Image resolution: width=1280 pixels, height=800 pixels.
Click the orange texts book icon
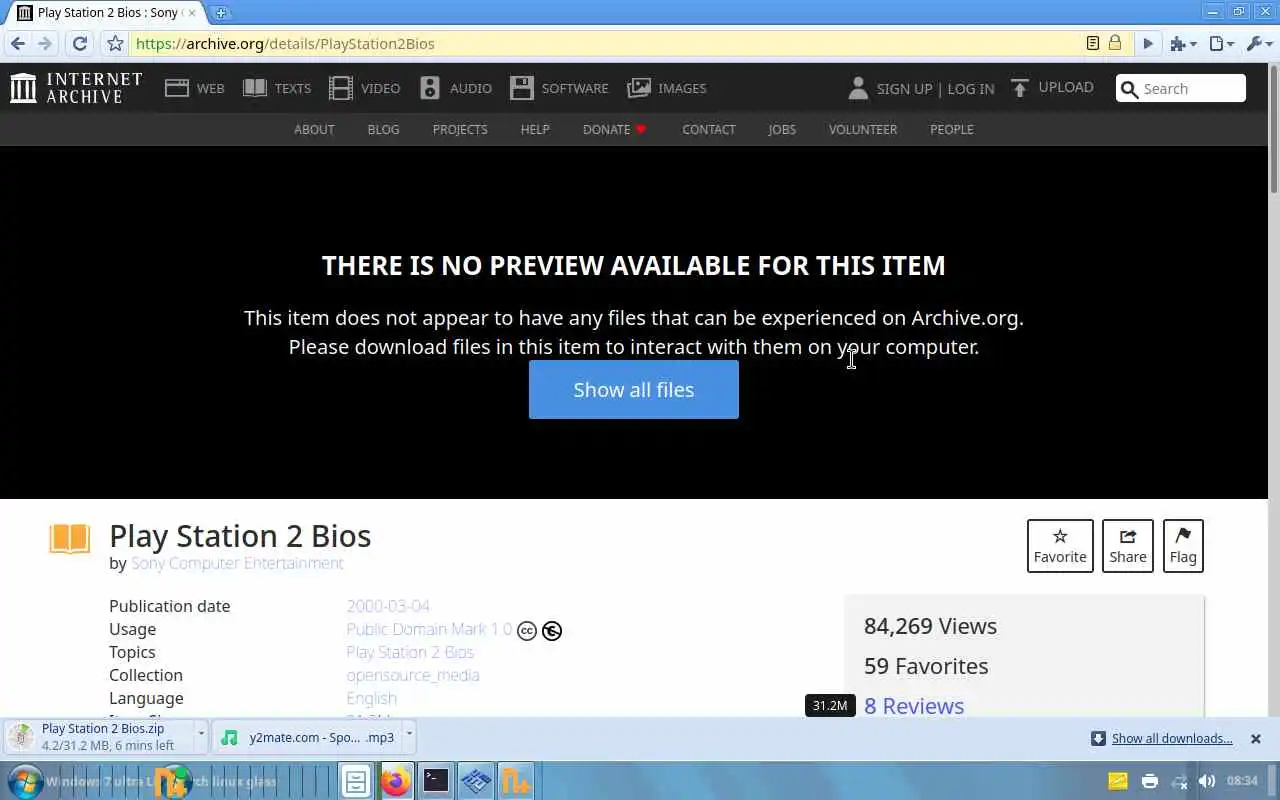point(70,539)
